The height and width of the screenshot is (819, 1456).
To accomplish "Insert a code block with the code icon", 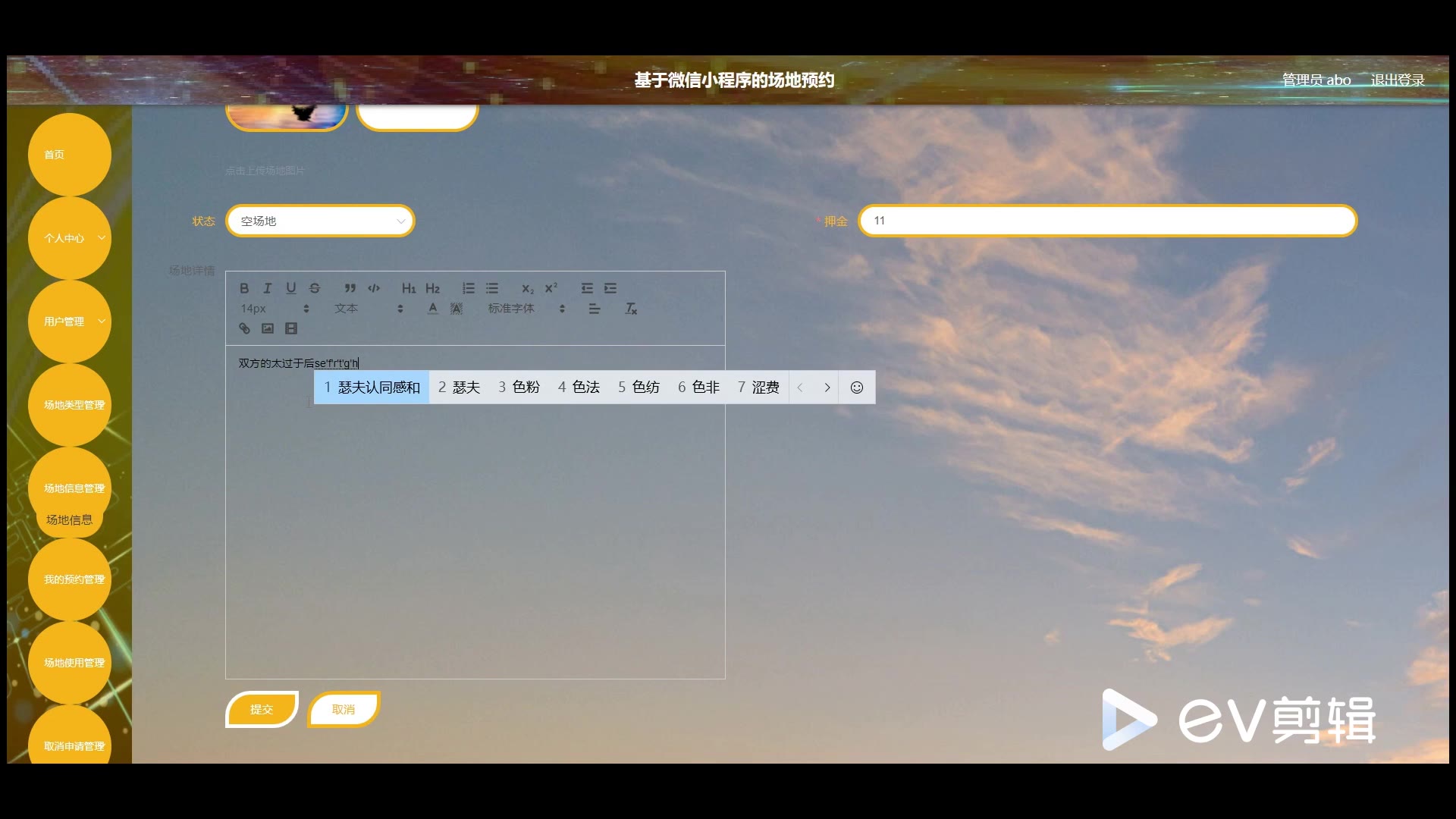I will click(374, 288).
